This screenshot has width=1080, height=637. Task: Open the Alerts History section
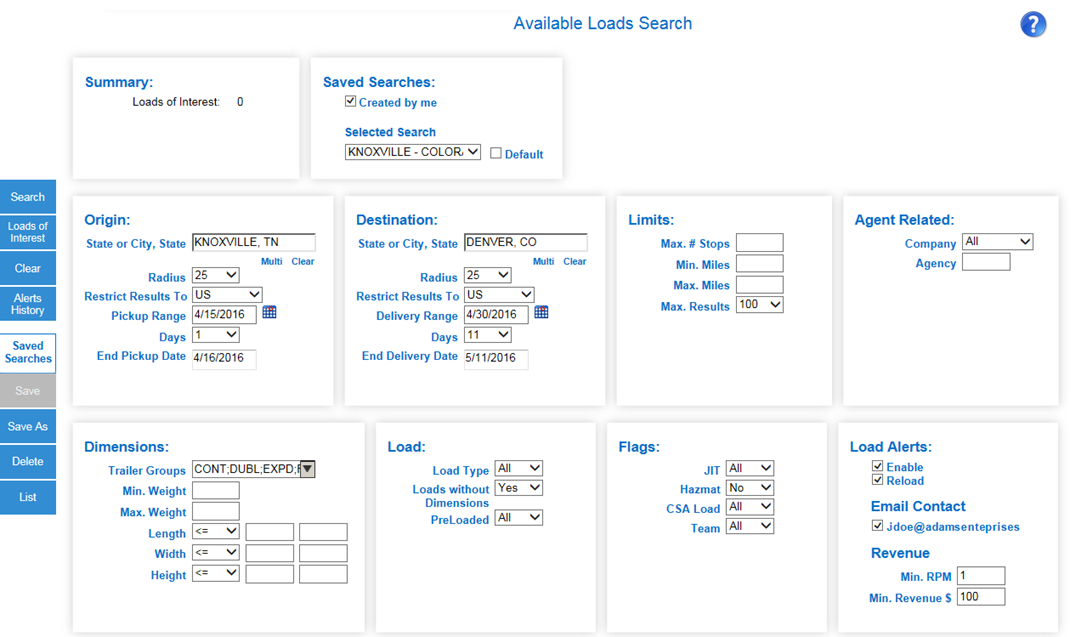(x=27, y=303)
